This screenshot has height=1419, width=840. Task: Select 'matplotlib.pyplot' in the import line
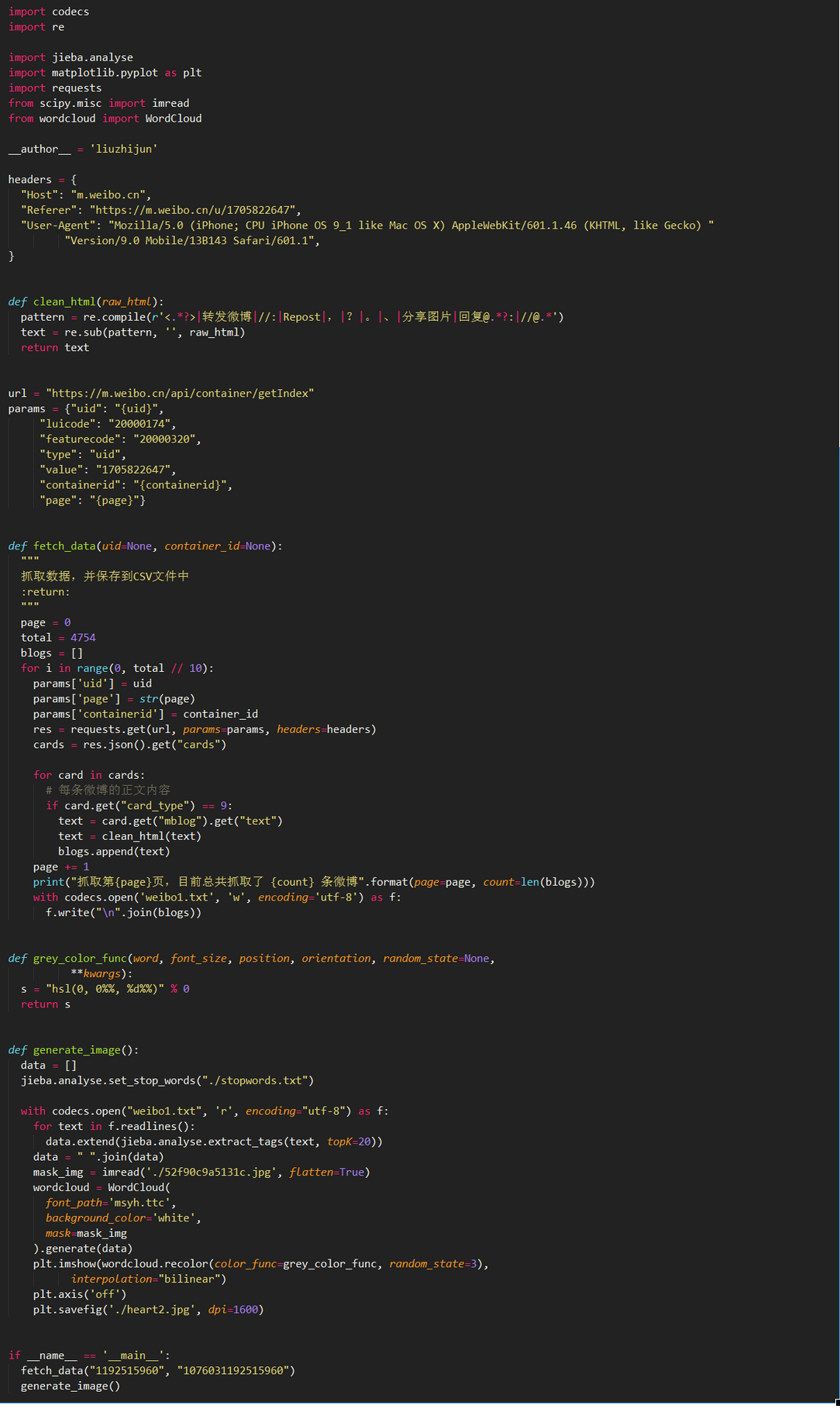pos(105,73)
